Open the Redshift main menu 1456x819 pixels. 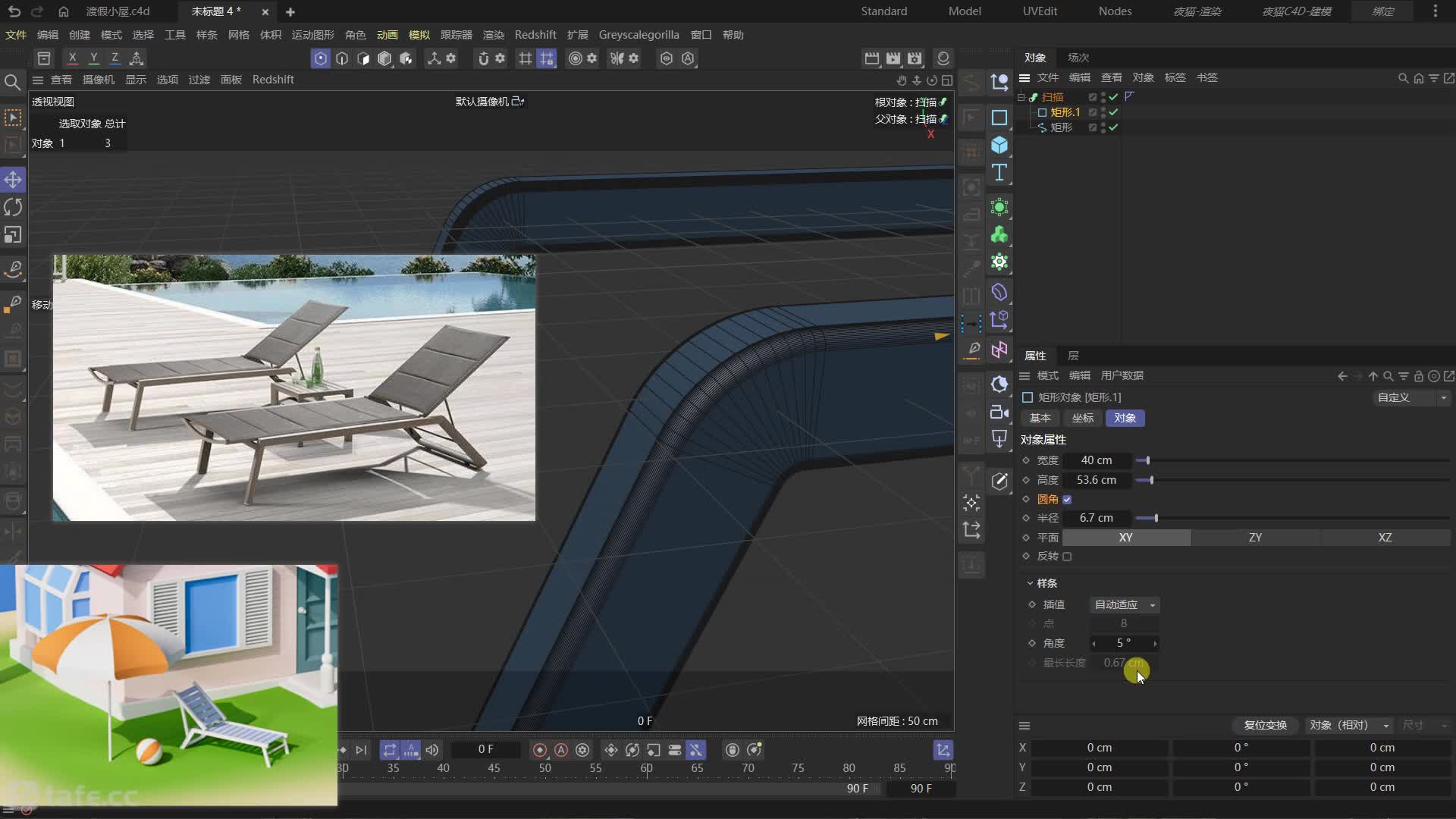tap(535, 35)
